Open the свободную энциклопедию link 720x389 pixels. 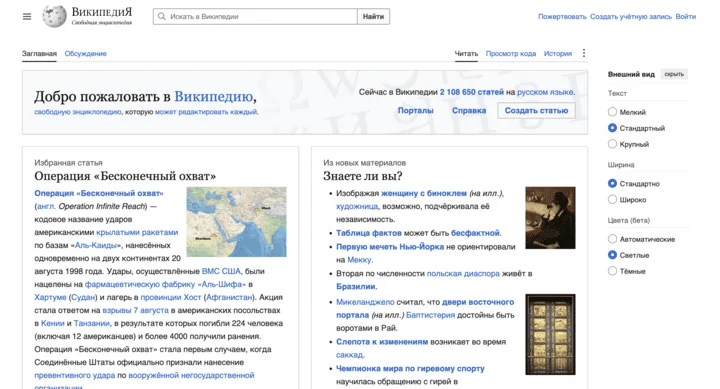click(x=78, y=112)
